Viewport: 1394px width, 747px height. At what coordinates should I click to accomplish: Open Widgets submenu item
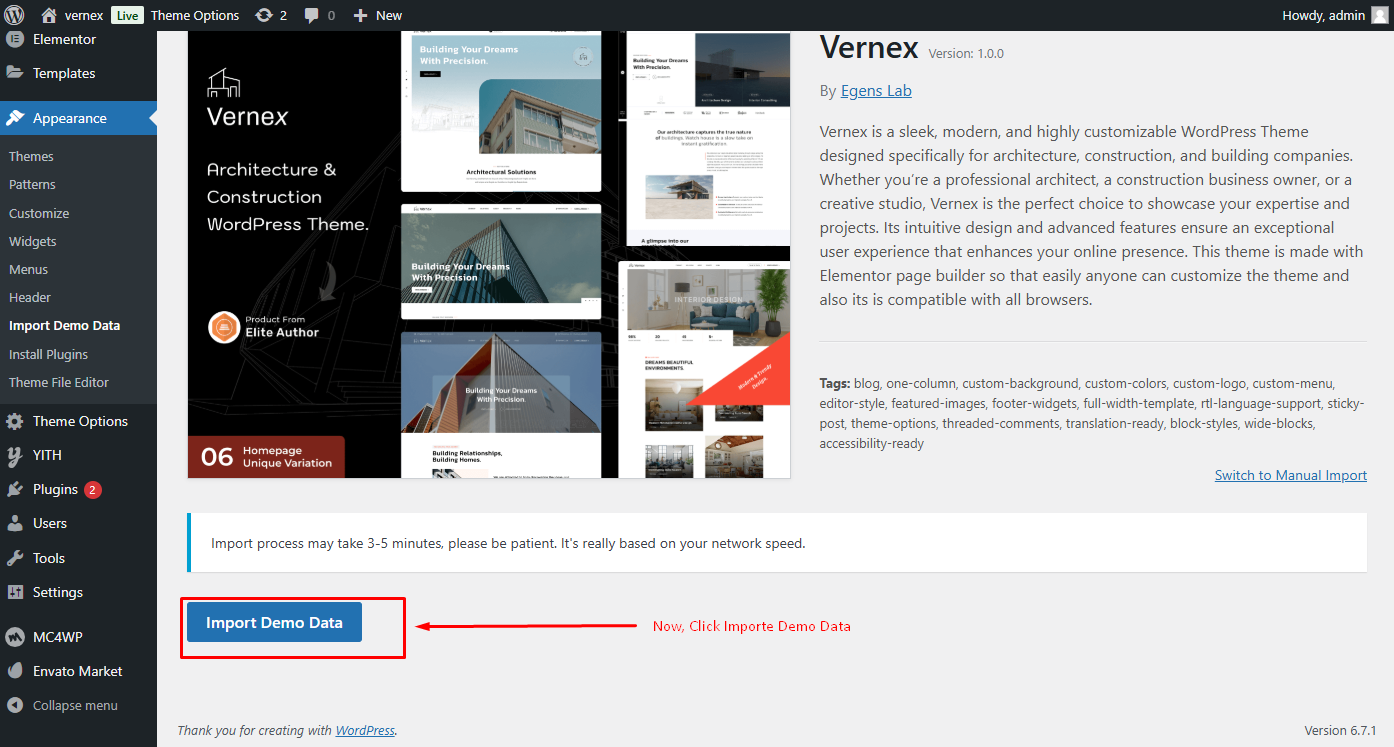33,241
